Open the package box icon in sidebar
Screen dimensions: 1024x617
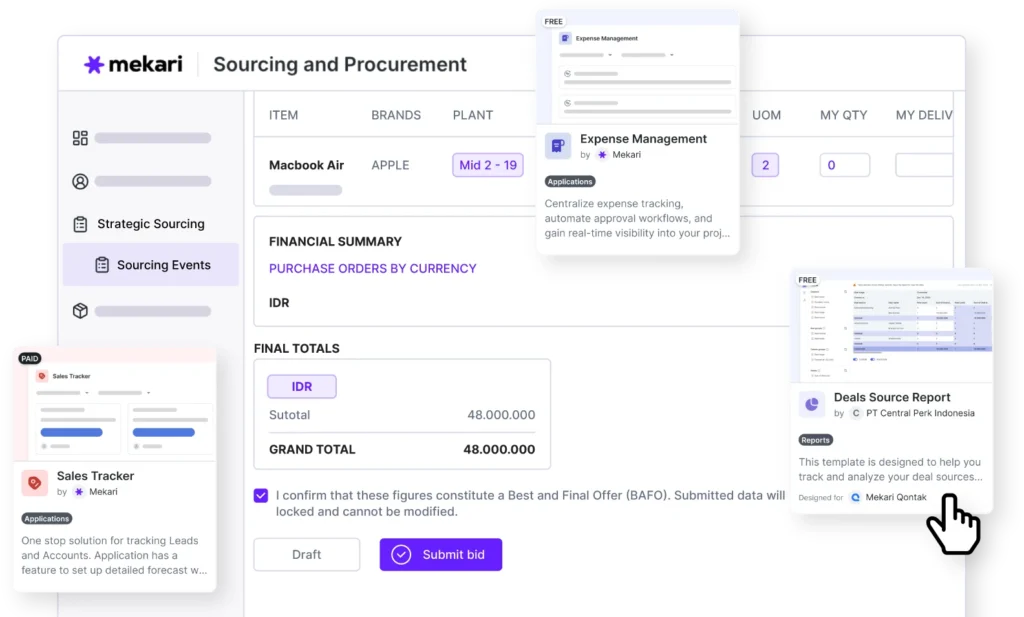point(80,311)
